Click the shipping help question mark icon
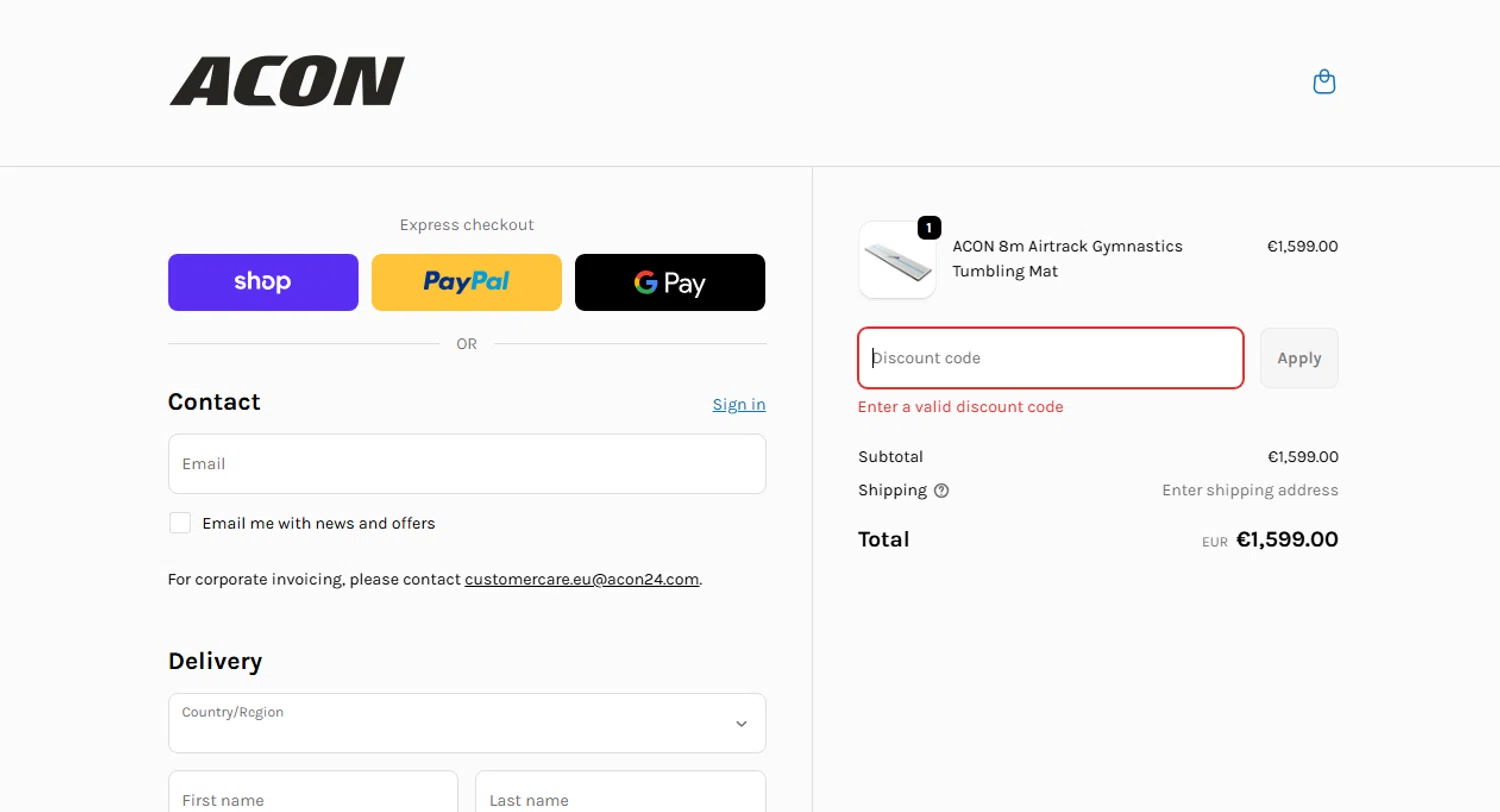1500x812 pixels. (x=941, y=491)
